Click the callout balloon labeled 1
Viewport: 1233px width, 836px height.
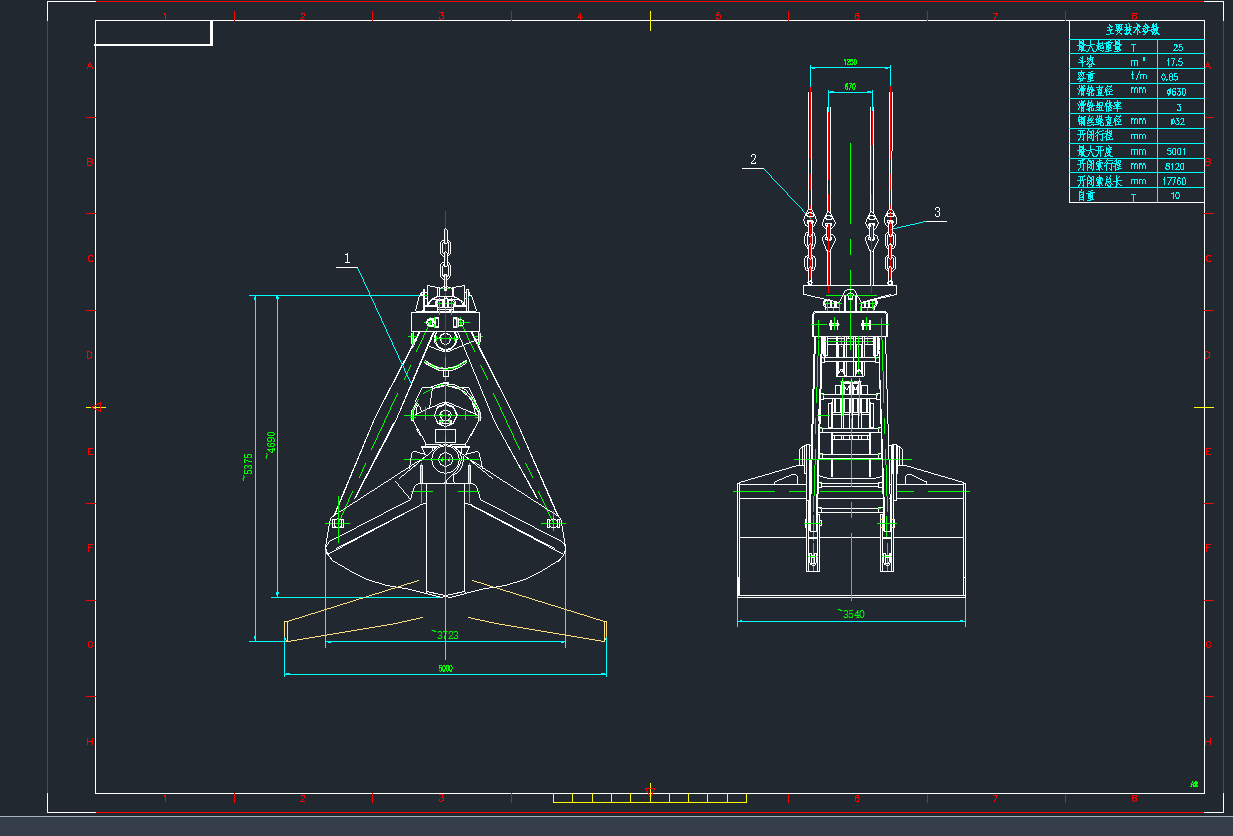[347, 259]
